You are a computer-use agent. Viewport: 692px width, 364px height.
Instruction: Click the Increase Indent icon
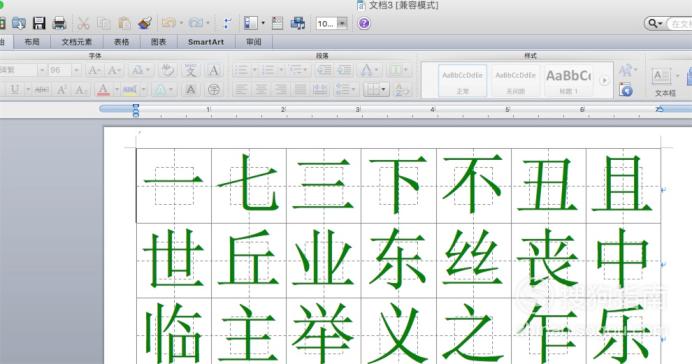345,70
